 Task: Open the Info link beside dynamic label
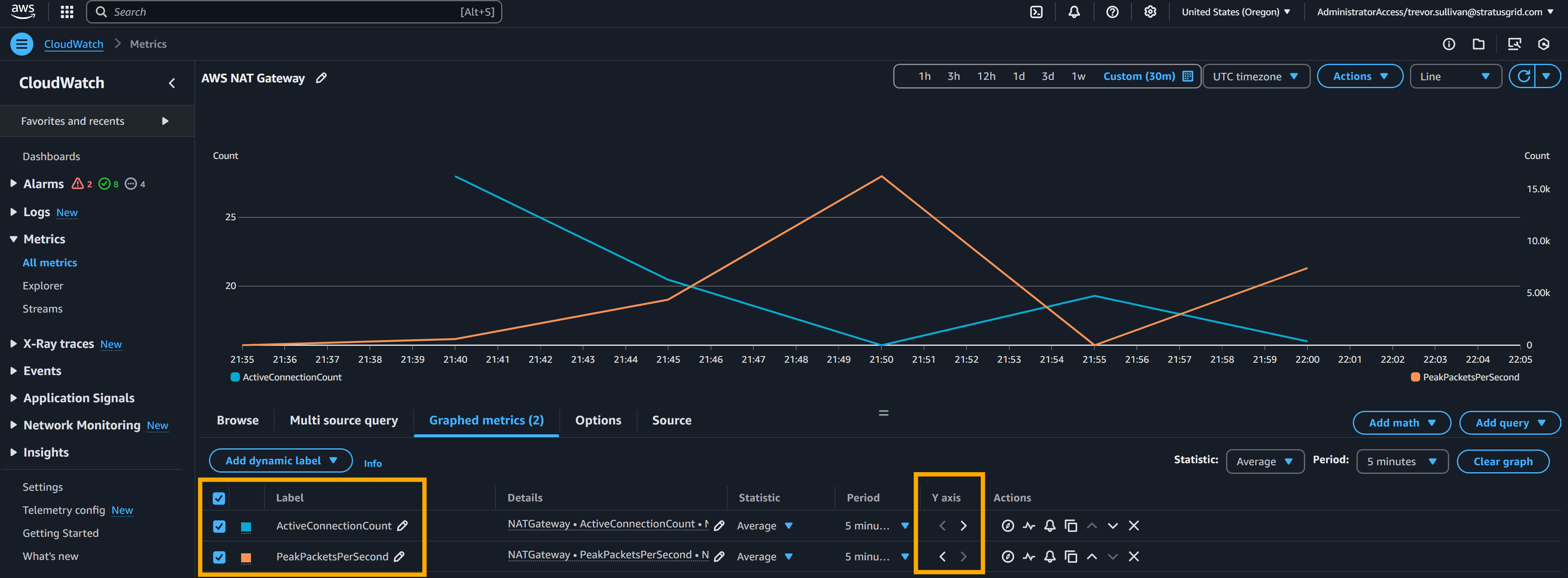pos(372,464)
